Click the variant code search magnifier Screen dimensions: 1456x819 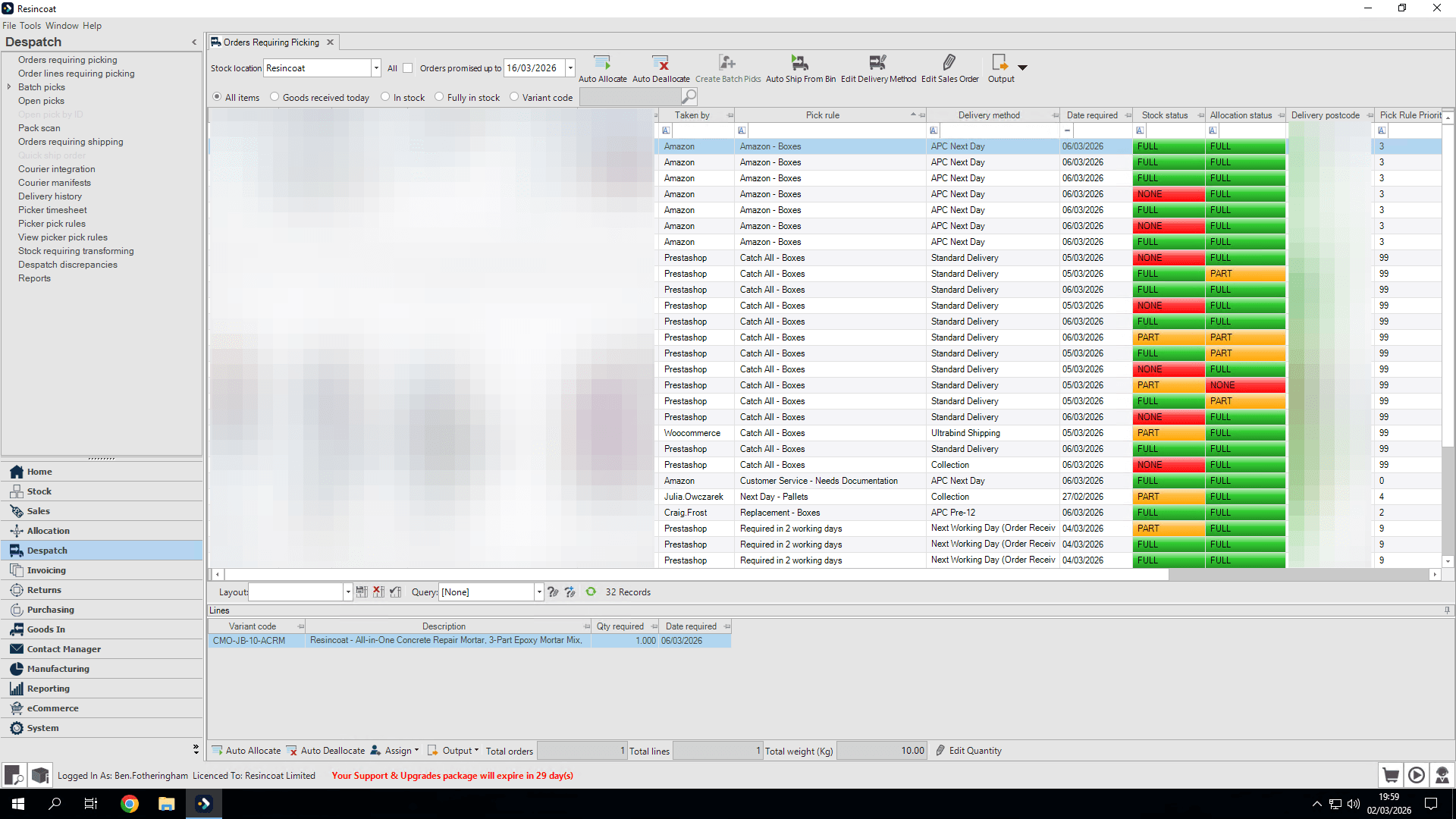point(689,96)
